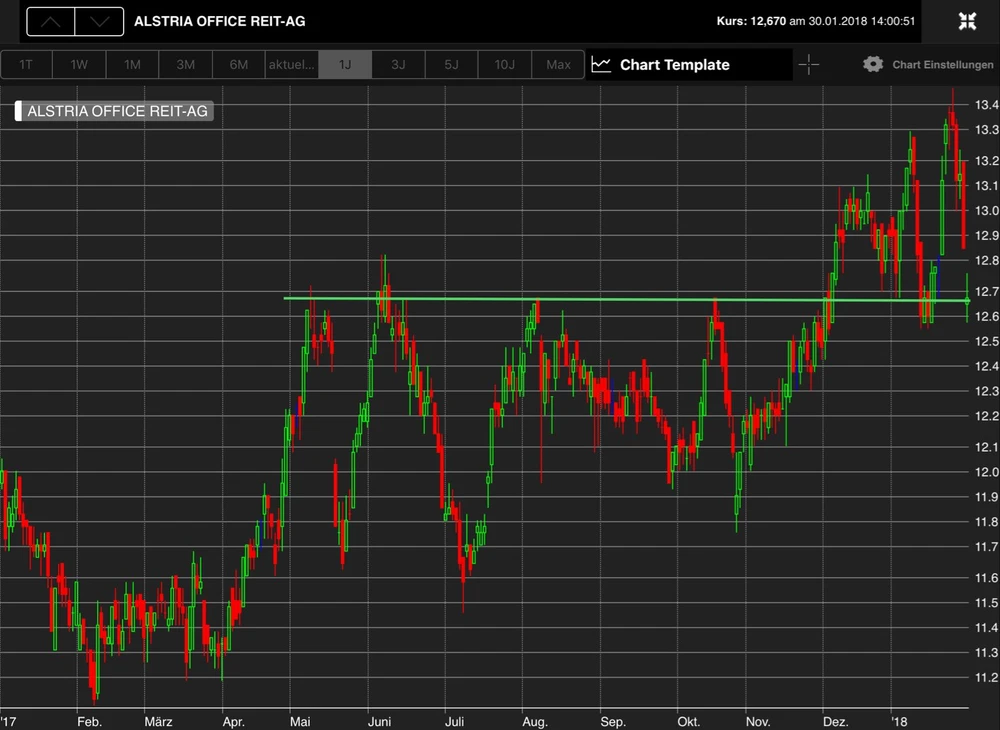Click the gear icon for chart settings
The width and height of the screenshot is (1000, 730).
point(873,65)
